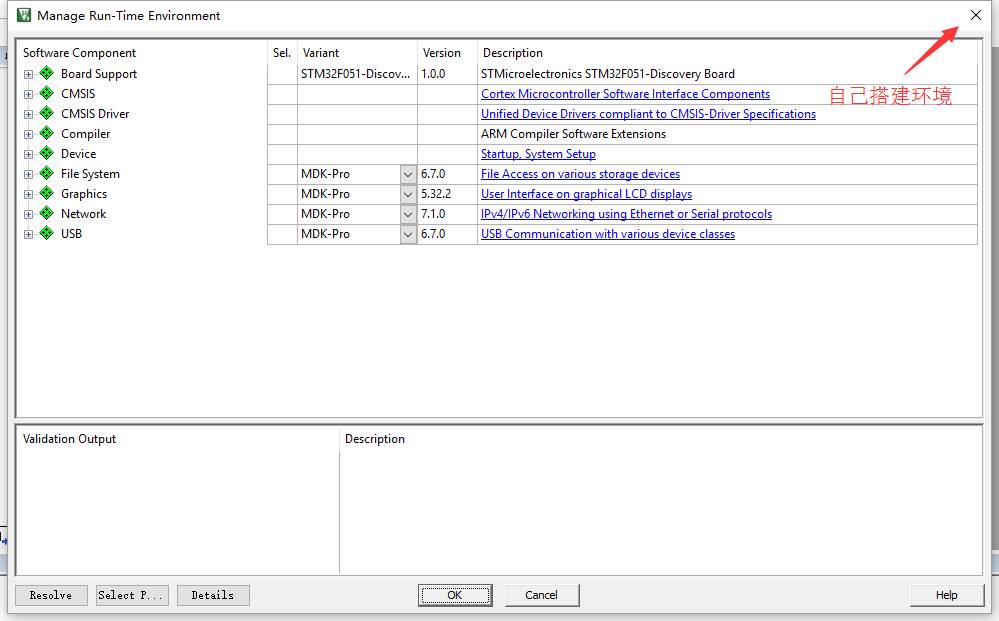This screenshot has width=999, height=621.
Task: Expand the Compiler tree node
Action: tap(28, 134)
